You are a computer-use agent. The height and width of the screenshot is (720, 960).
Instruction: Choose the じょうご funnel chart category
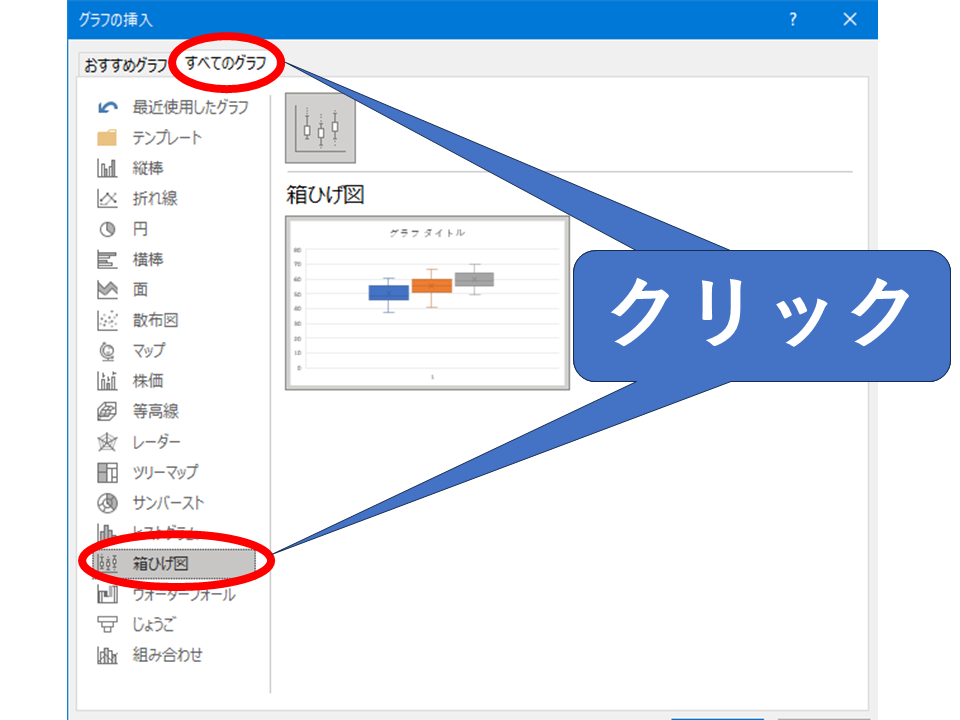[153, 625]
